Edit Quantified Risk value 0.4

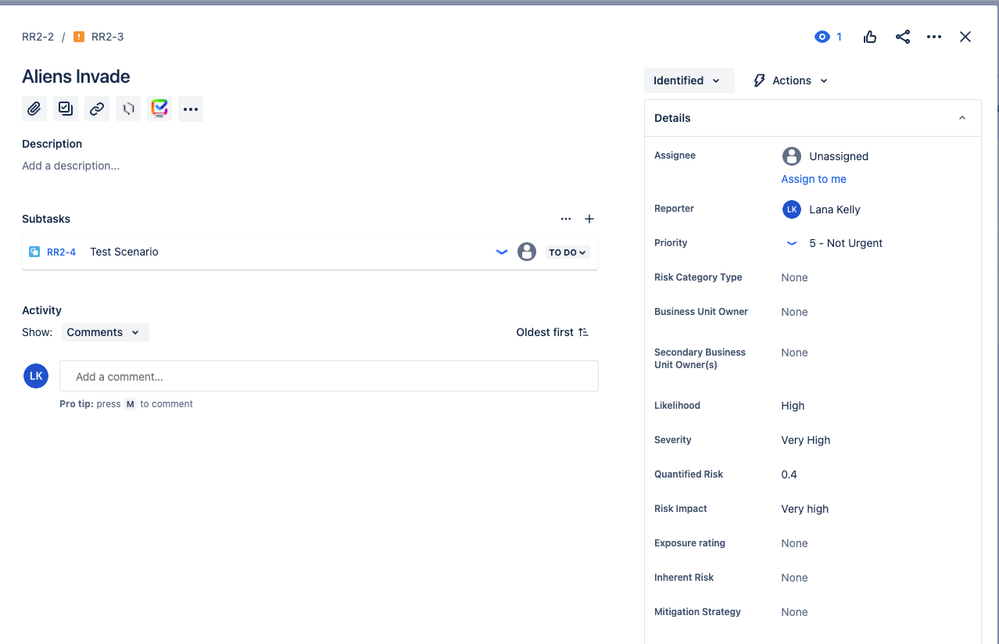tap(789, 475)
